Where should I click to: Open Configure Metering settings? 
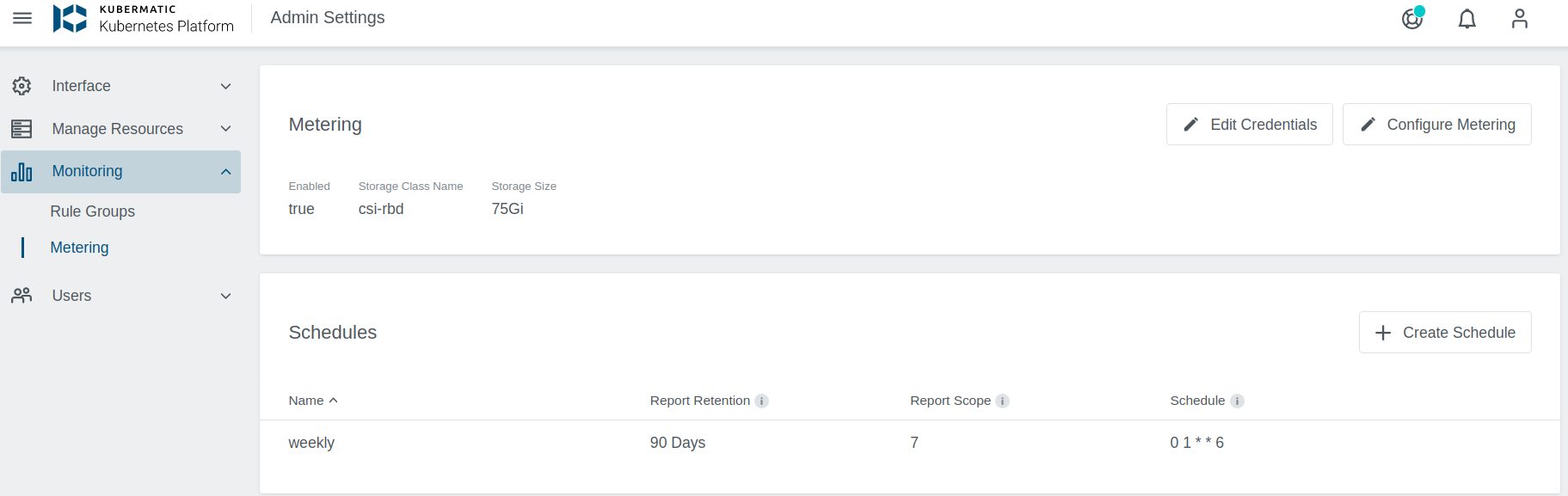pos(1436,124)
